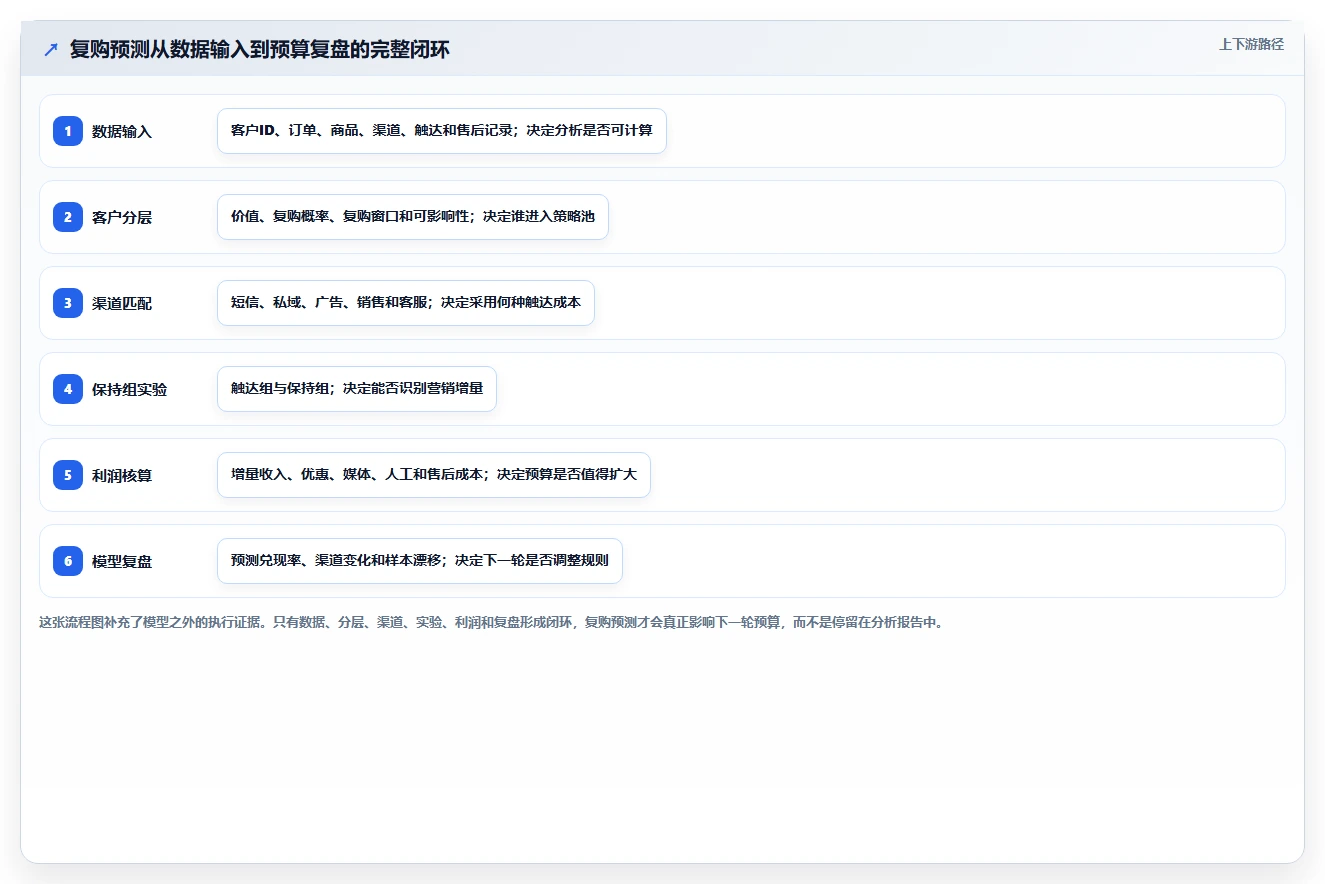Click the box 触达组与保持组；决定能否识别营销增量
The image size is (1325, 884).
click(357, 389)
